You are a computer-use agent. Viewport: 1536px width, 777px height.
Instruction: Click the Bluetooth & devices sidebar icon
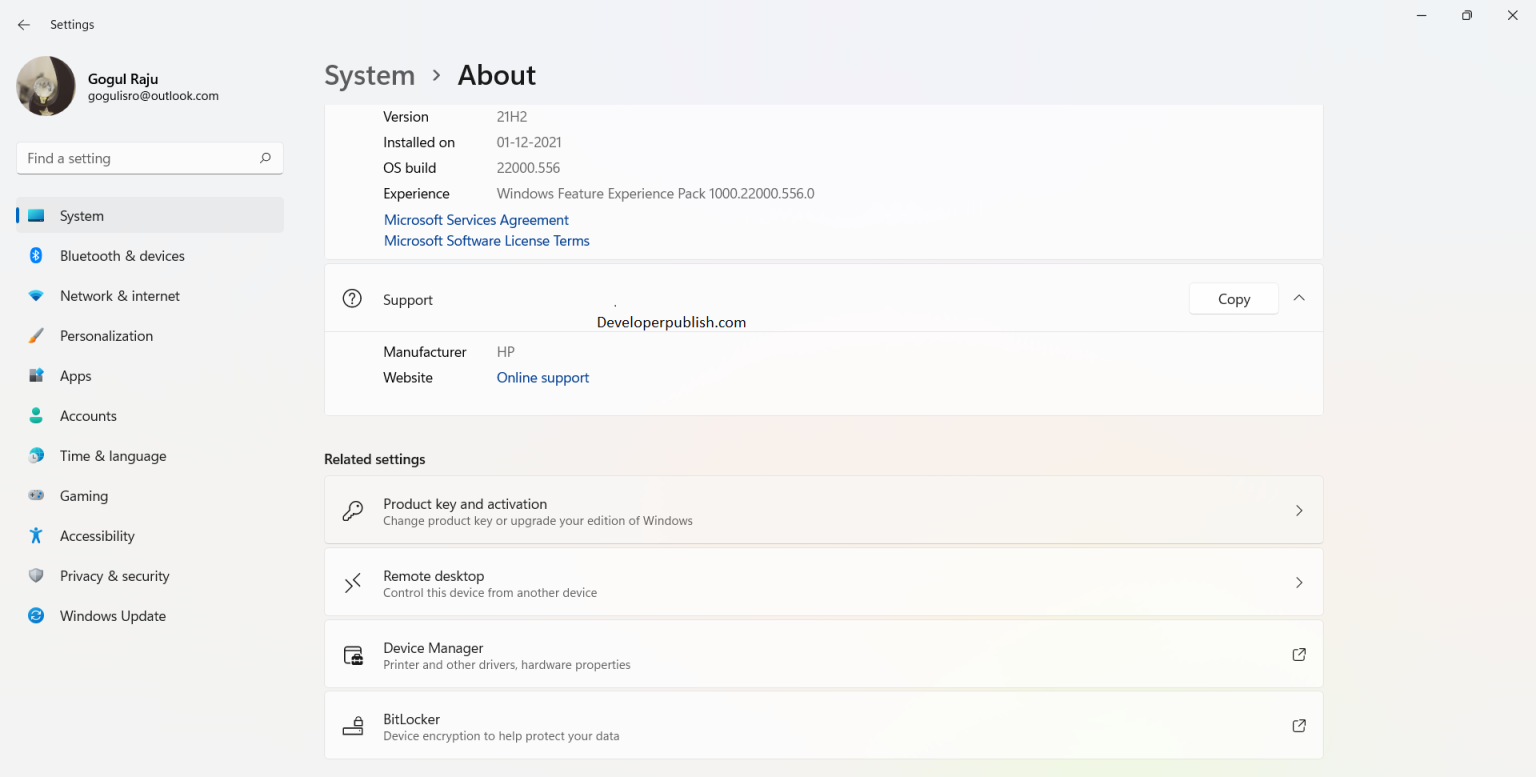pos(36,256)
